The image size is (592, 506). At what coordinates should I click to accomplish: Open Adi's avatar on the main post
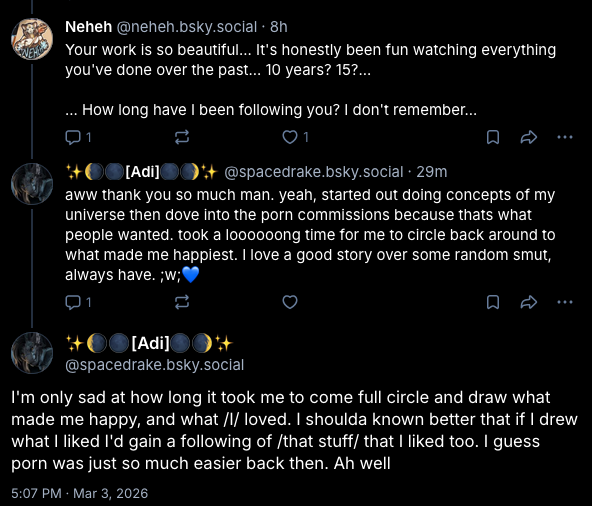32,353
